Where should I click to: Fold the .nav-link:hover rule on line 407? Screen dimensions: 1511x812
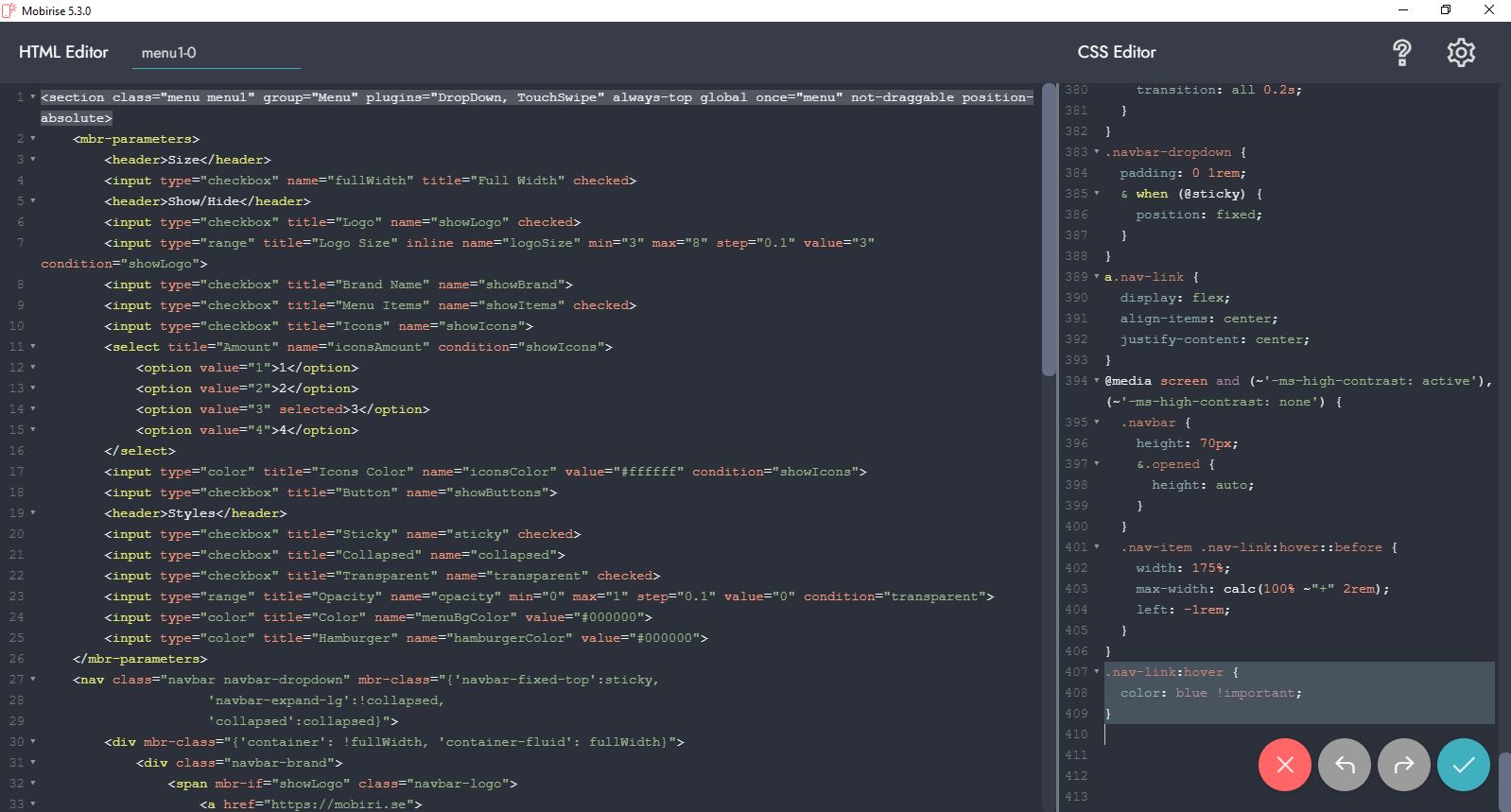click(1097, 672)
